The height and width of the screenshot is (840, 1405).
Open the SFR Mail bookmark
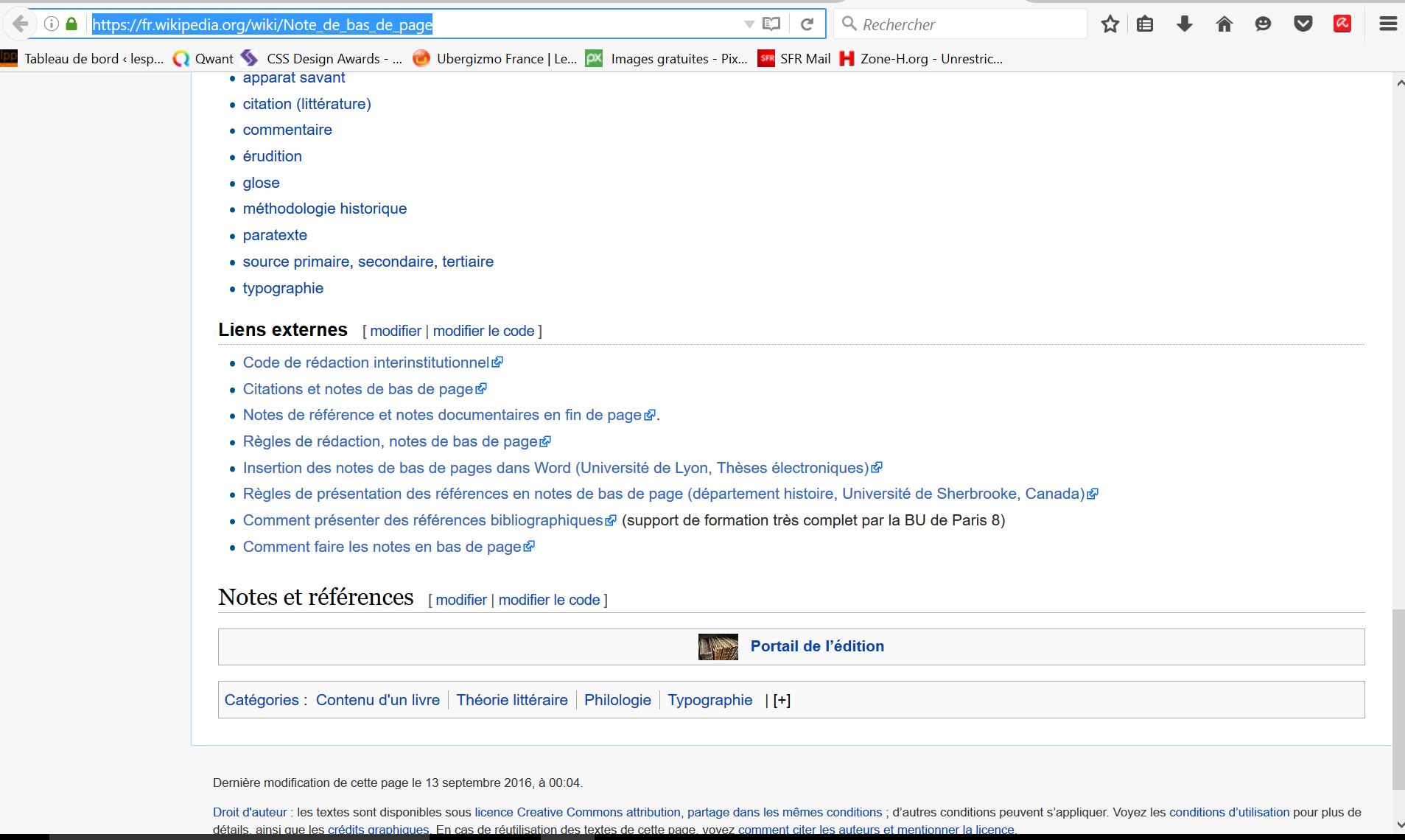click(794, 59)
